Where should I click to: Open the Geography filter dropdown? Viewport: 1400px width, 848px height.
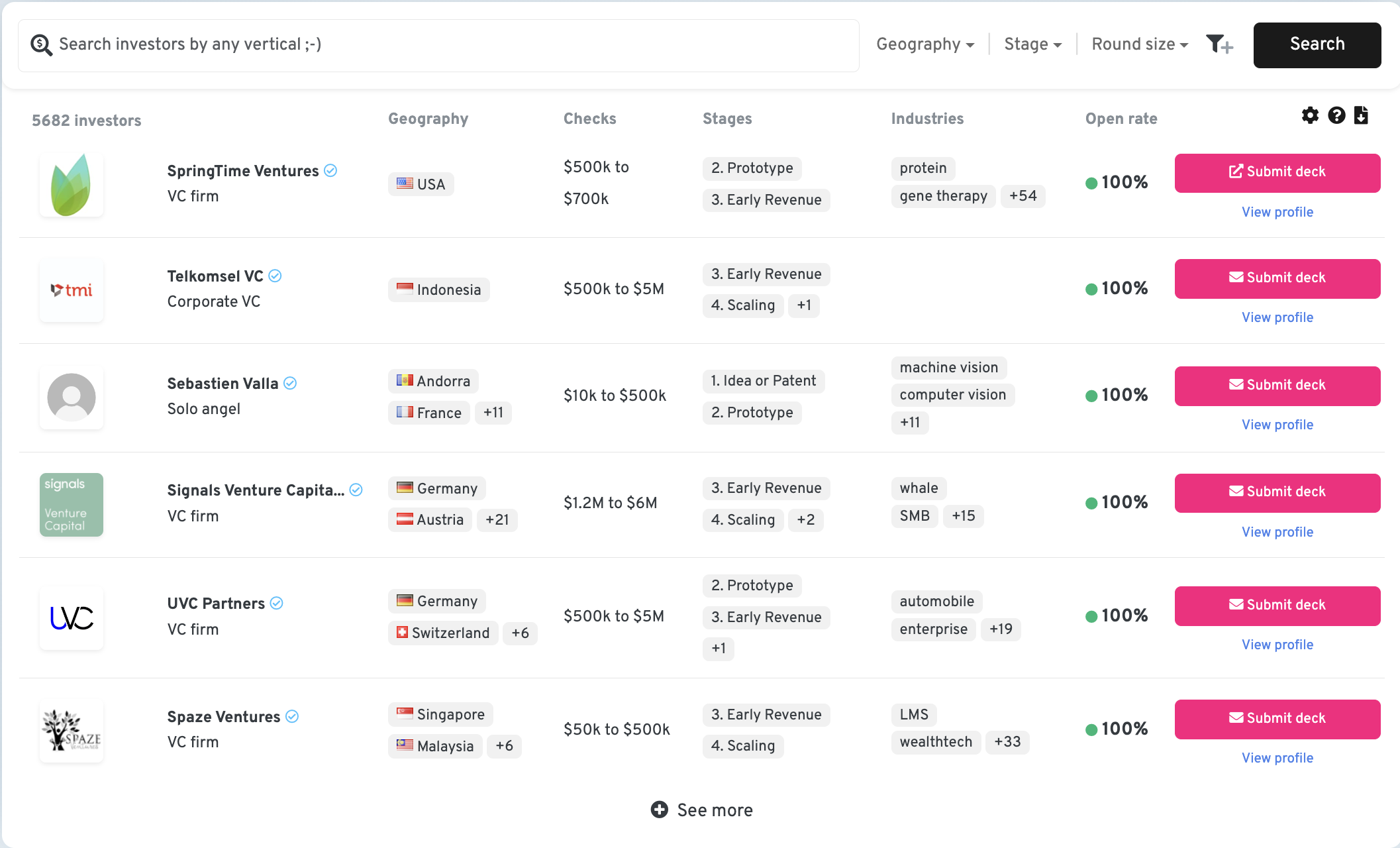click(925, 44)
